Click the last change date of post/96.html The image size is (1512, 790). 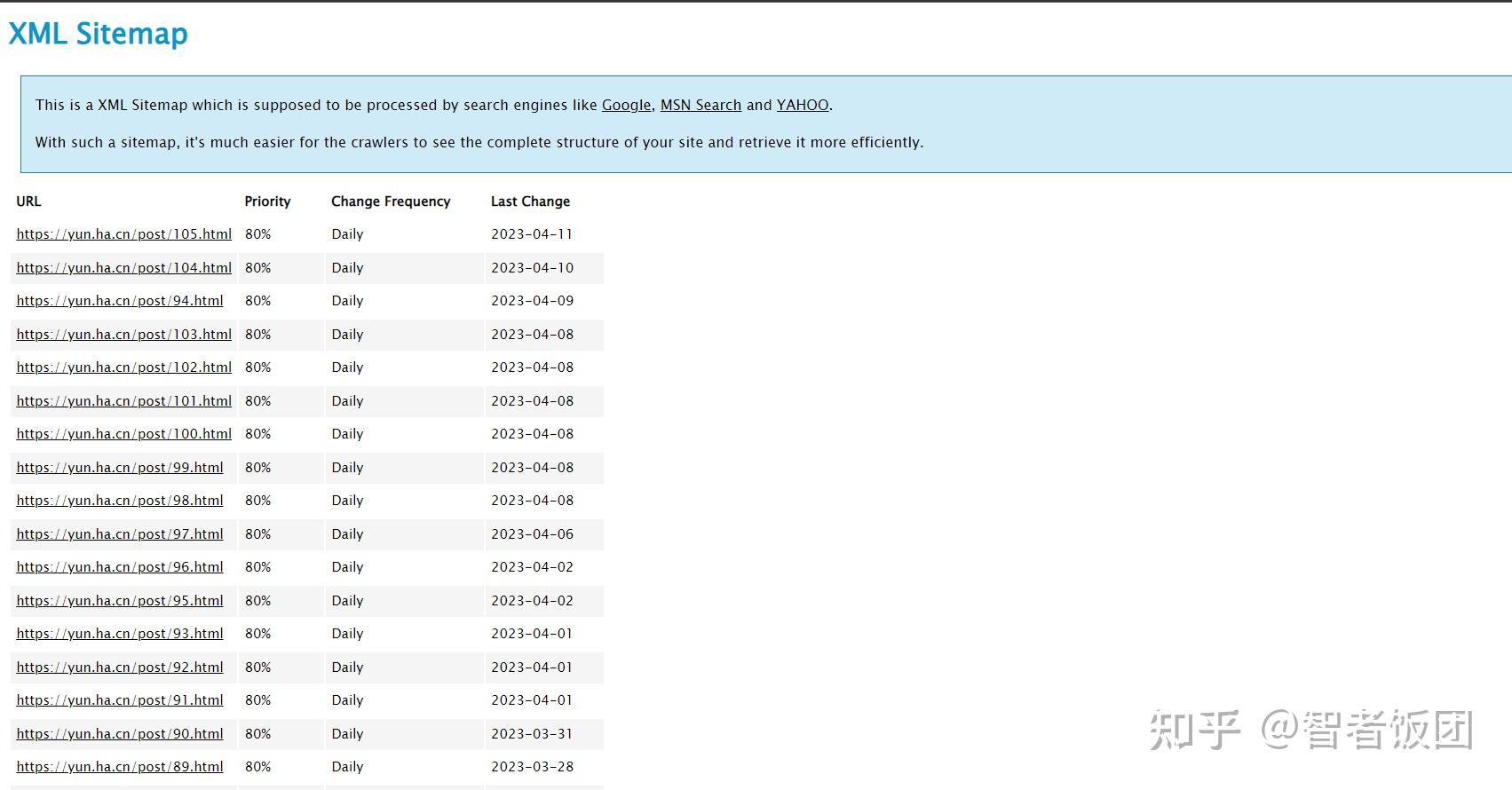tap(532, 567)
